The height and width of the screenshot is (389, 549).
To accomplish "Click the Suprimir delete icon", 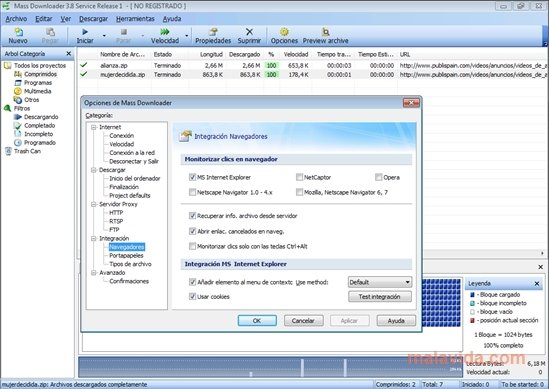I will pos(249,32).
